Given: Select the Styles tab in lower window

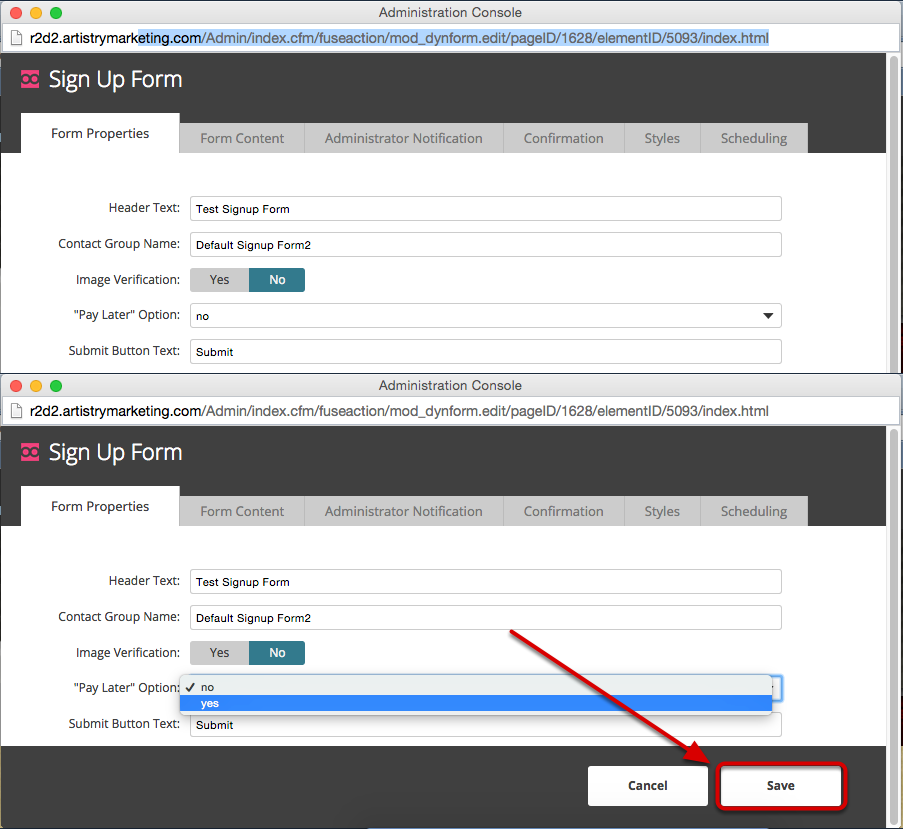Looking at the screenshot, I should [662, 512].
